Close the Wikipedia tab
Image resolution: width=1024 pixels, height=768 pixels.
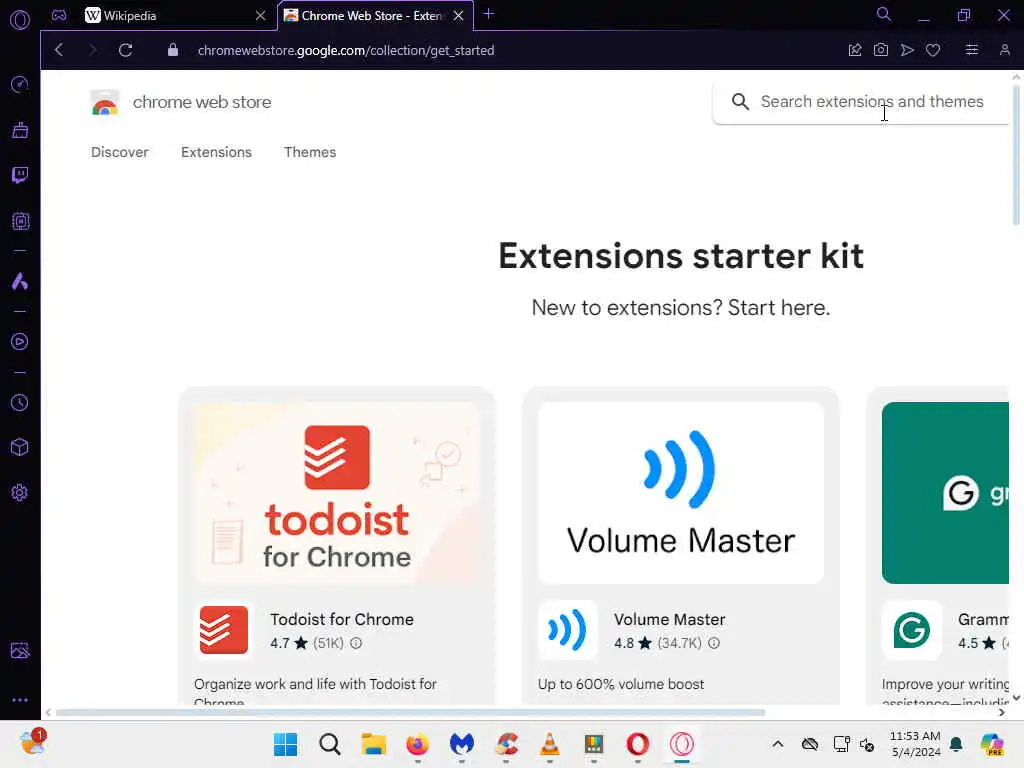click(x=261, y=16)
